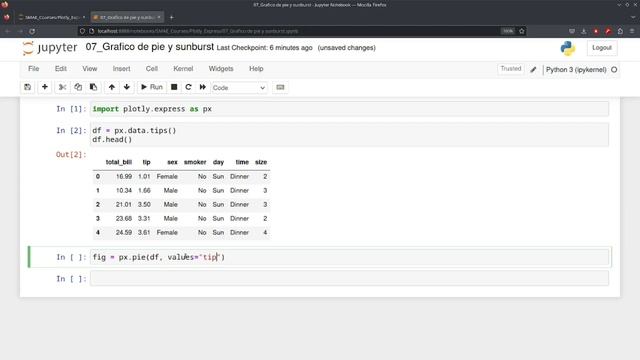Viewport: 640px width, 360px height.
Task: Switch to the SMAE_Courses browser tab
Action: [x=52, y=17]
